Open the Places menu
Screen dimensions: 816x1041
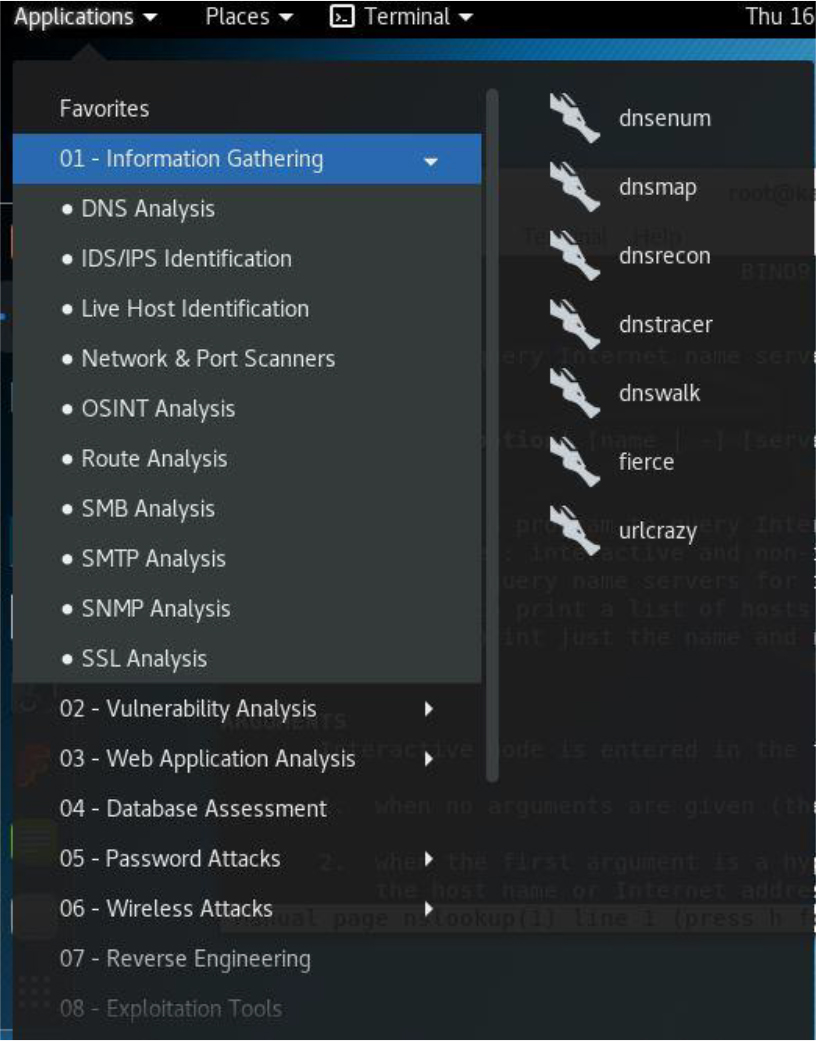(249, 17)
